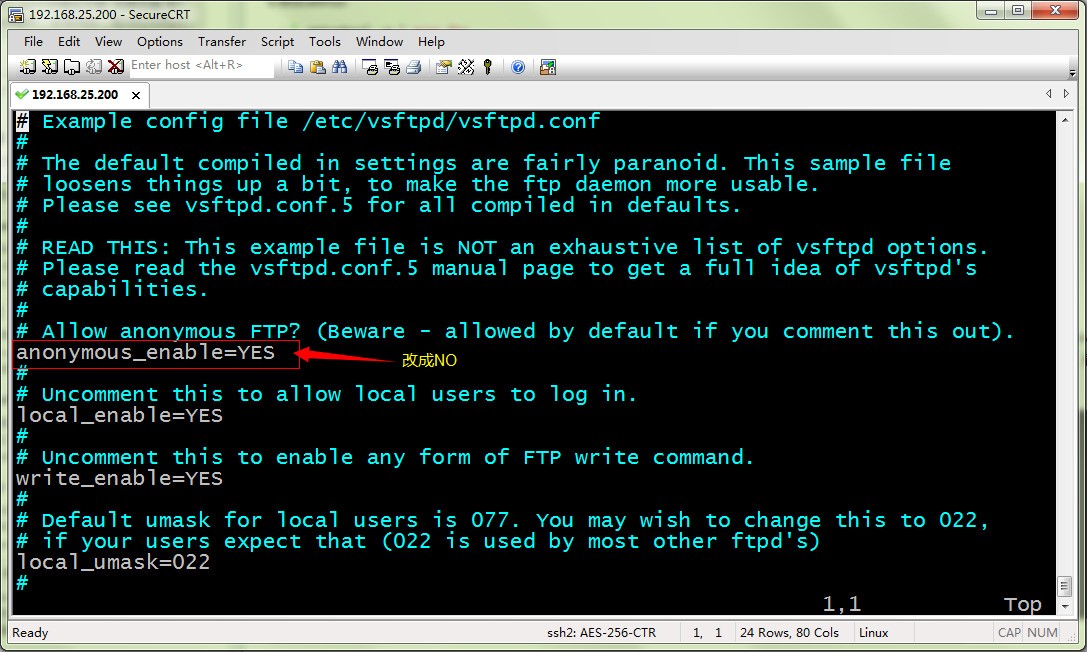Viewport: 1087px width, 652px height.
Task: Click the Copy toolbar icon
Action: click(x=295, y=67)
